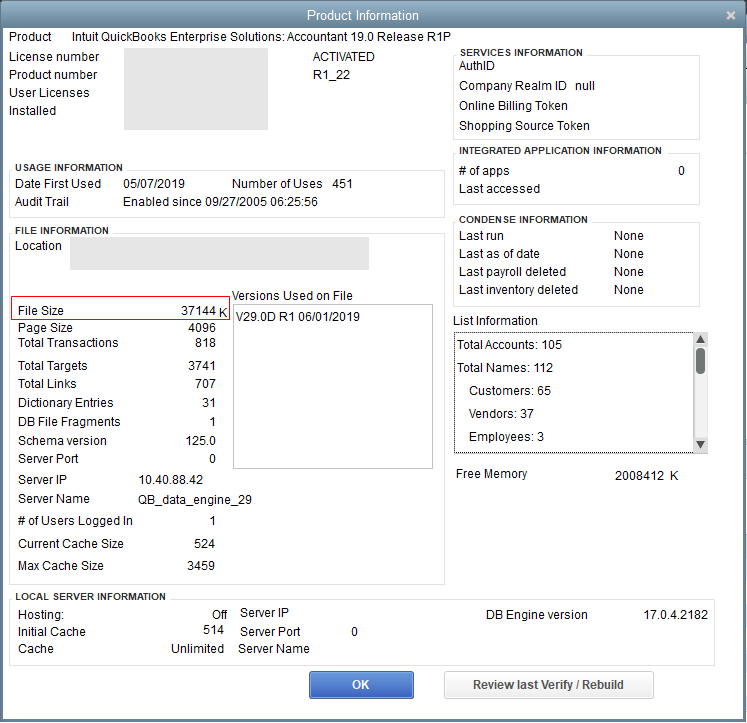The height and width of the screenshot is (723, 747).
Task: Close the Product Information dialog
Action: click(730, 16)
